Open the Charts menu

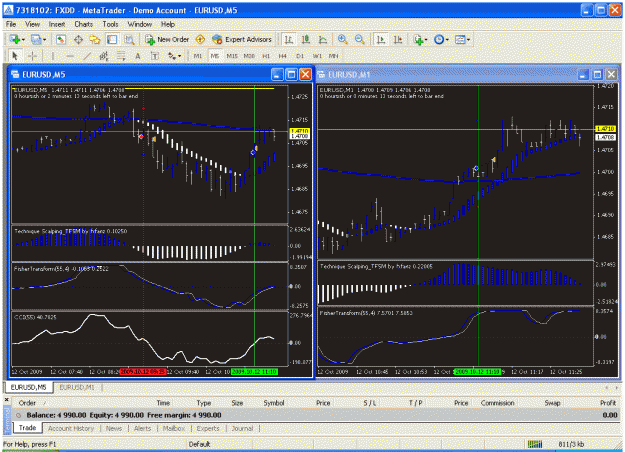pyautogui.click(x=83, y=24)
